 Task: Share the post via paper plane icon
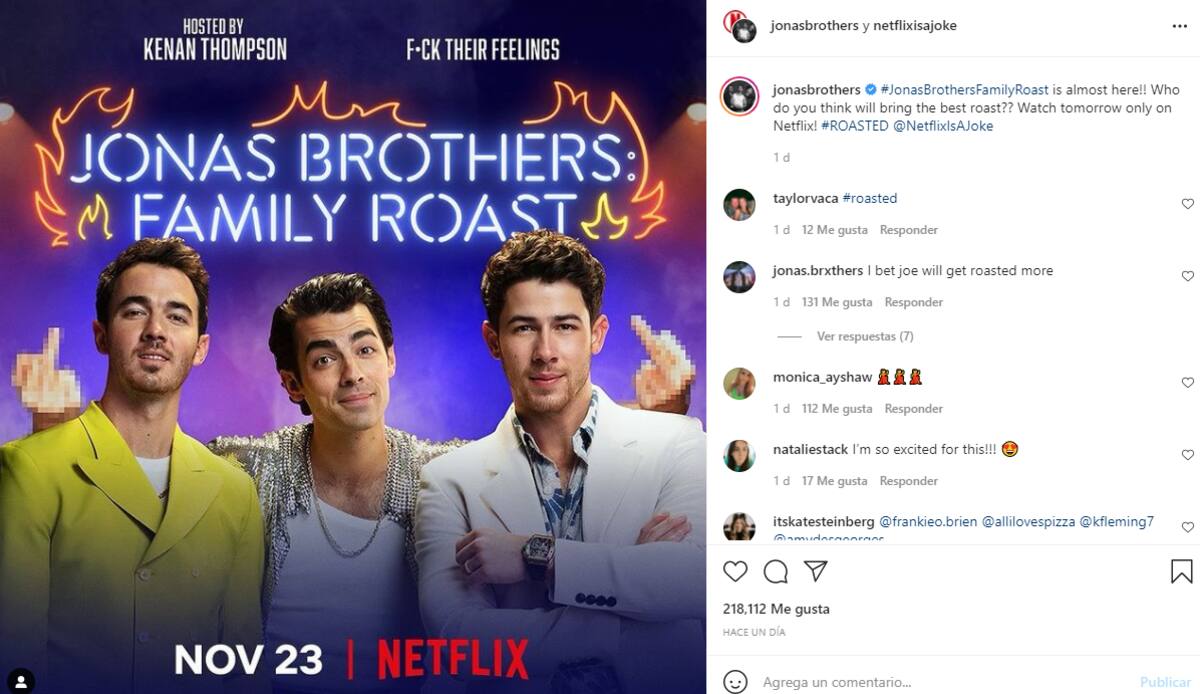(816, 571)
